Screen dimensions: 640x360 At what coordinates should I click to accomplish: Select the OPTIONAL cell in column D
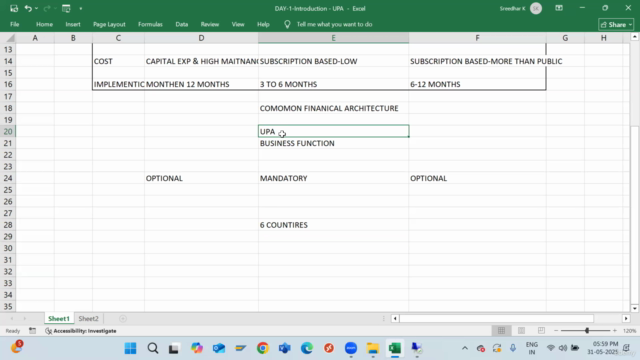201,178
